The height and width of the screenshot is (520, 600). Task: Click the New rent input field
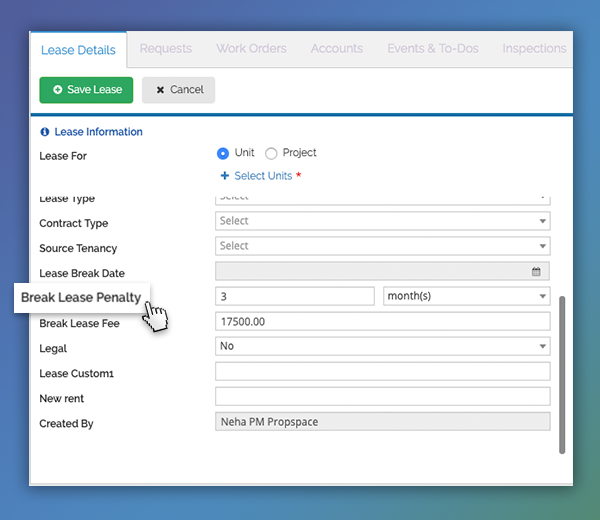click(383, 396)
